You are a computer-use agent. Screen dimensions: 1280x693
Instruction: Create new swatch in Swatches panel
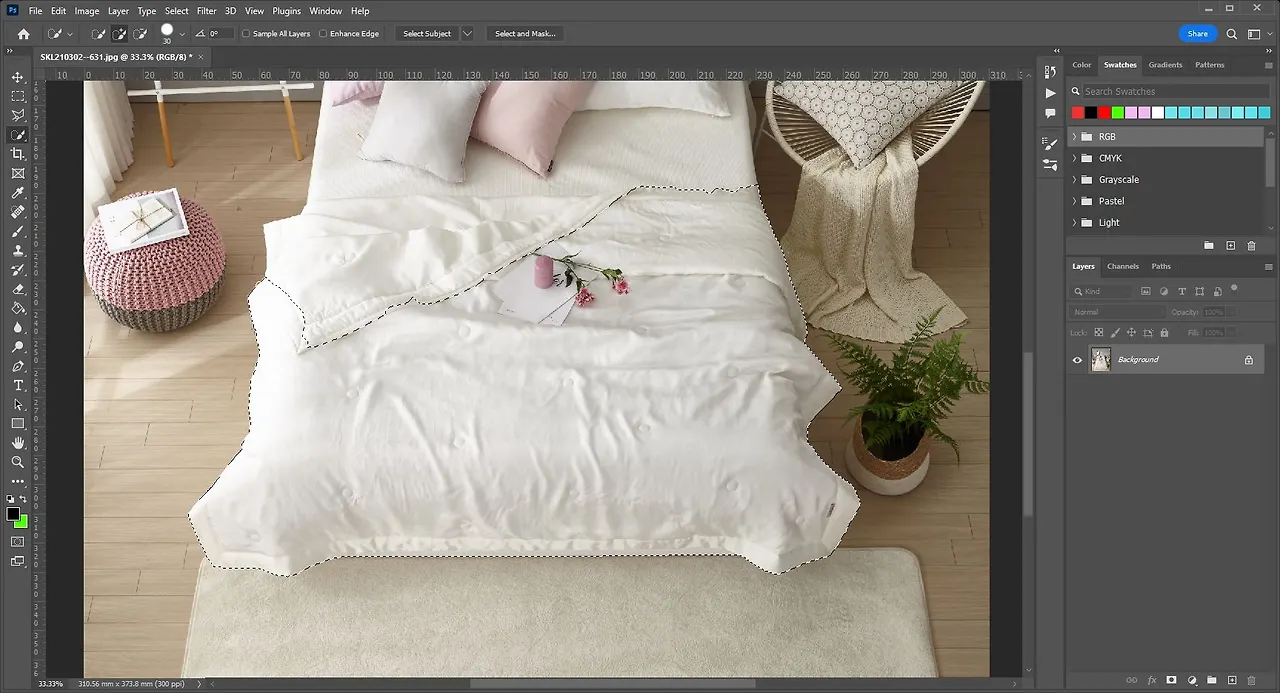(1230, 245)
